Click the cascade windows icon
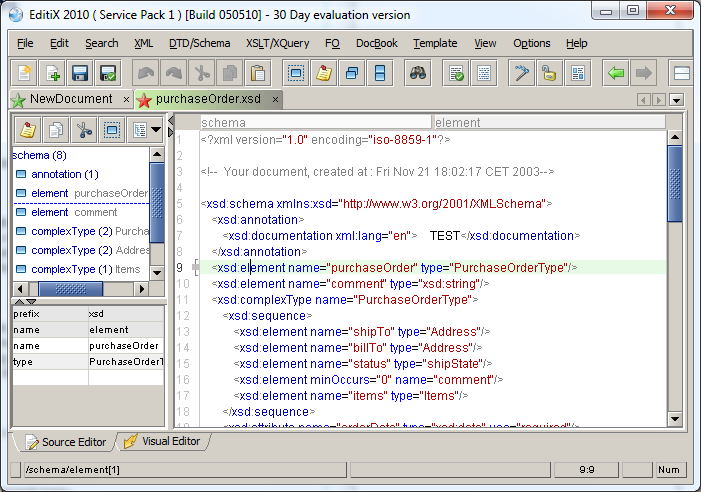701x492 pixels. [352, 73]
